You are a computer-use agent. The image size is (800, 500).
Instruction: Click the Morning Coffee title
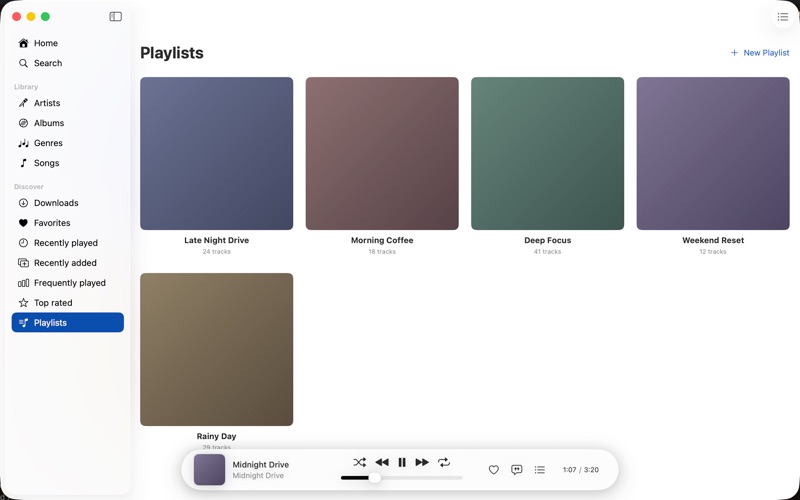382,240
